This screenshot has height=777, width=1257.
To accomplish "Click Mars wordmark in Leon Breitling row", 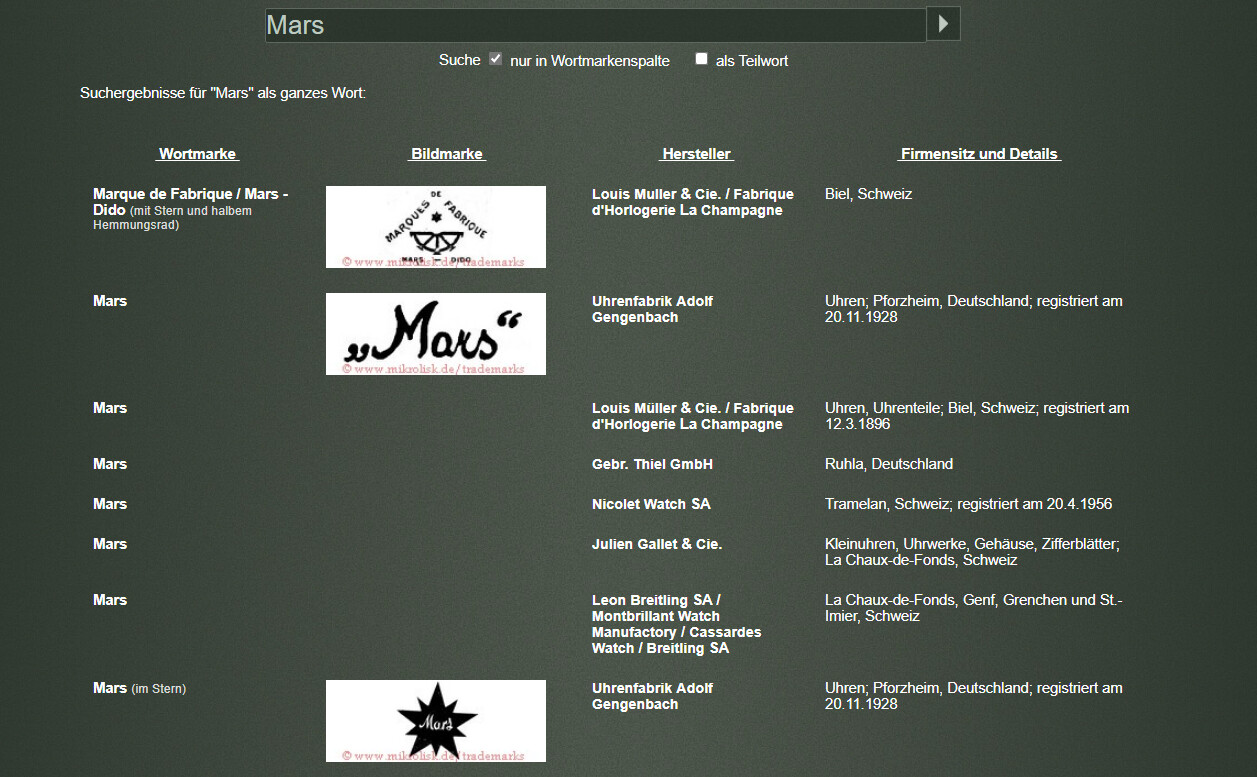I will (x=110, y=600).
